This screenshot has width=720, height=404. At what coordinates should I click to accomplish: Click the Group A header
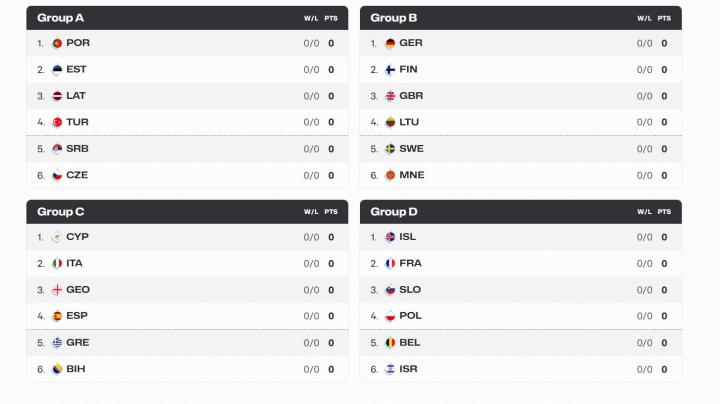coord(61,18)
